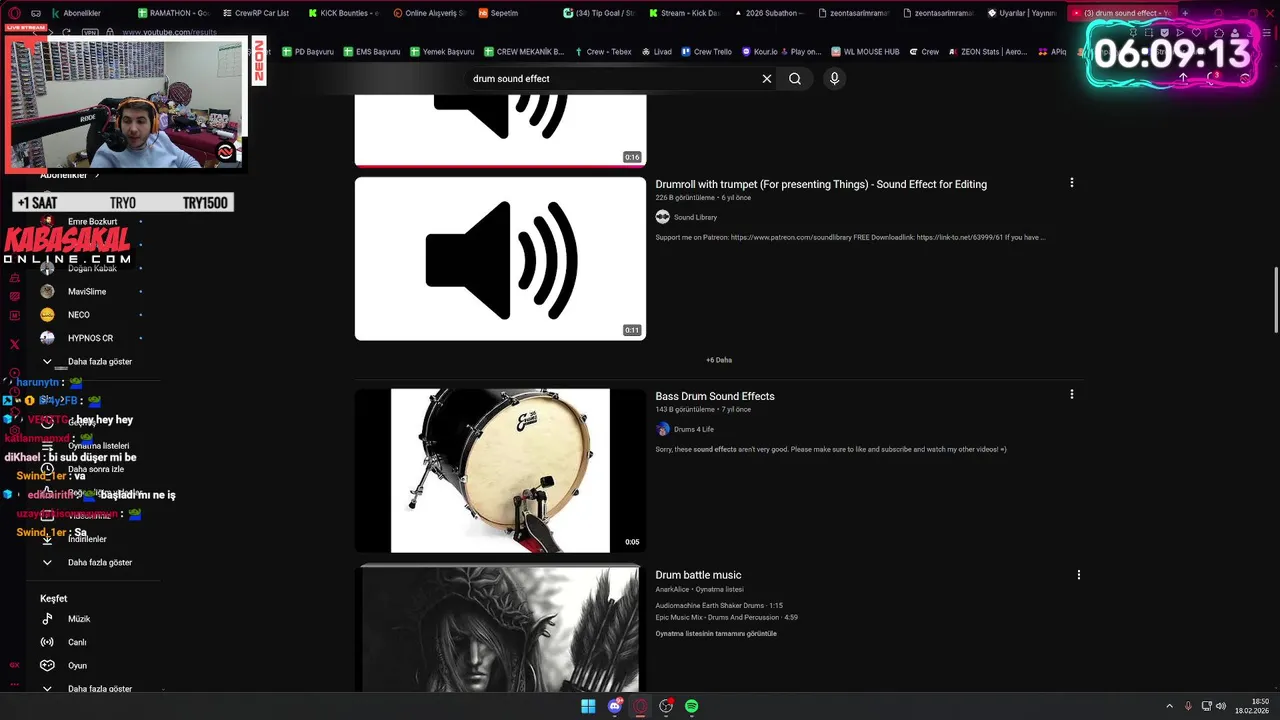Click the network tray icon
1280x720 pixels.
(1205, 707)
